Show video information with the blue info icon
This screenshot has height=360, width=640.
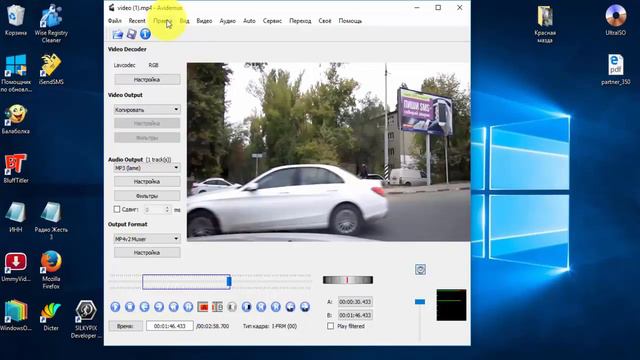pyautogui.click(x=145, y=34)
